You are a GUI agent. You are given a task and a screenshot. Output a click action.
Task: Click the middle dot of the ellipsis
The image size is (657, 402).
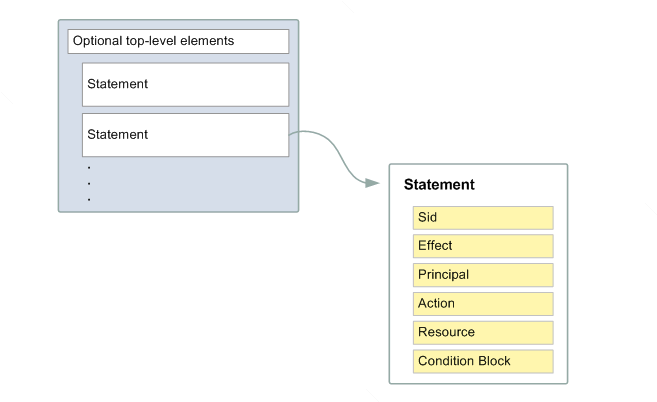(89, 183)
